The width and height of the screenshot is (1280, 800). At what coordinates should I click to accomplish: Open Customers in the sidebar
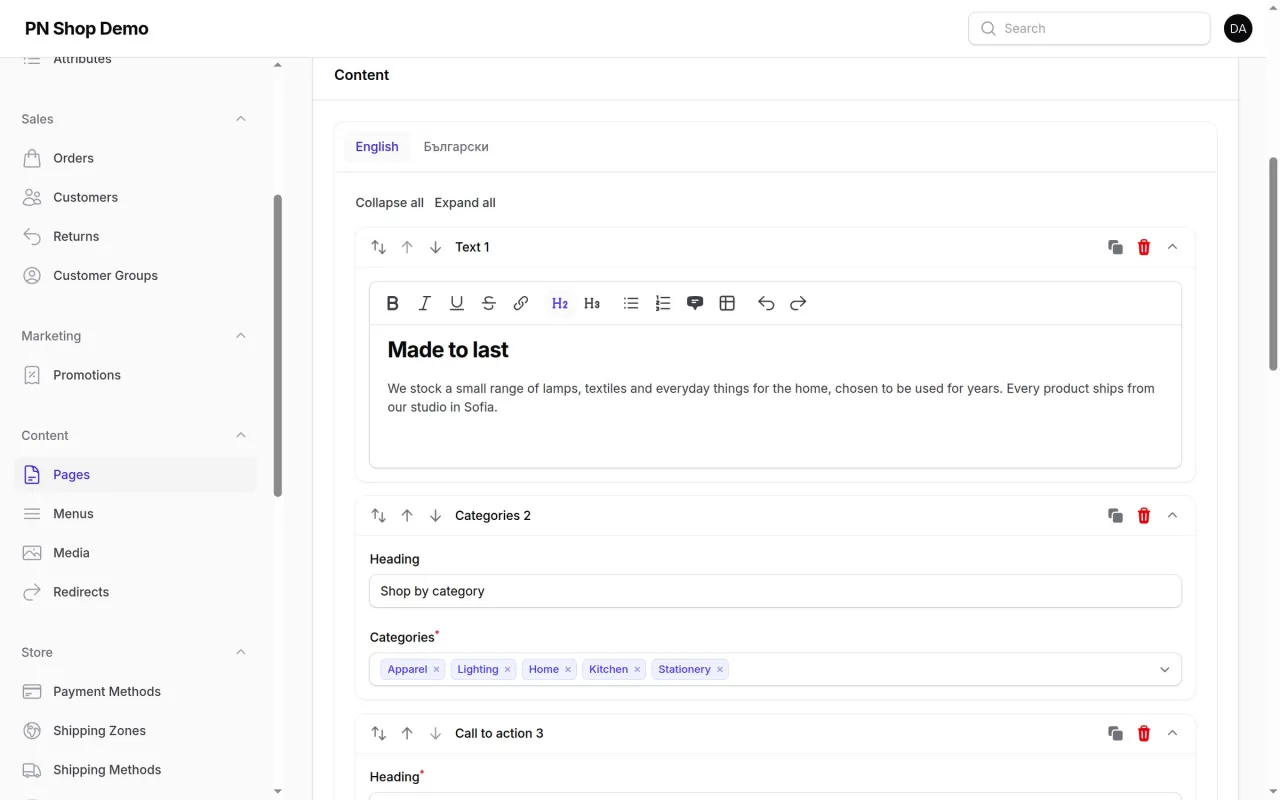click(135, 197)
